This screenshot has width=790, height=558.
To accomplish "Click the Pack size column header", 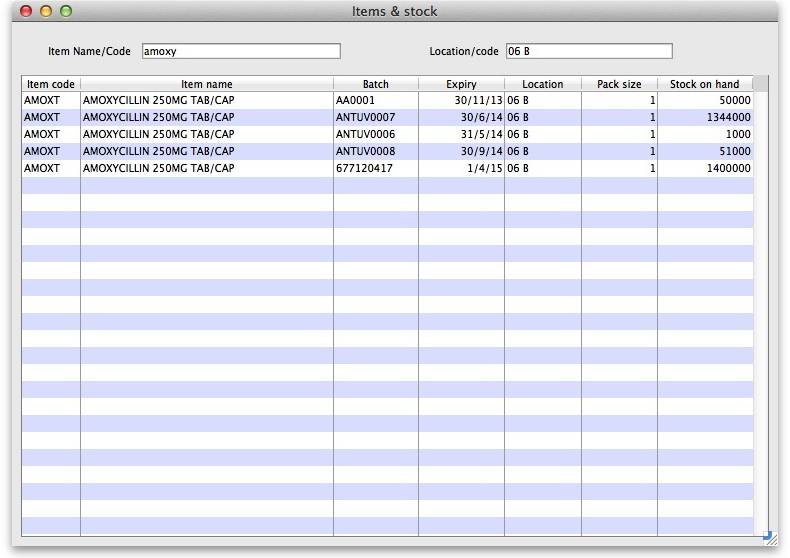I will 619,84.
